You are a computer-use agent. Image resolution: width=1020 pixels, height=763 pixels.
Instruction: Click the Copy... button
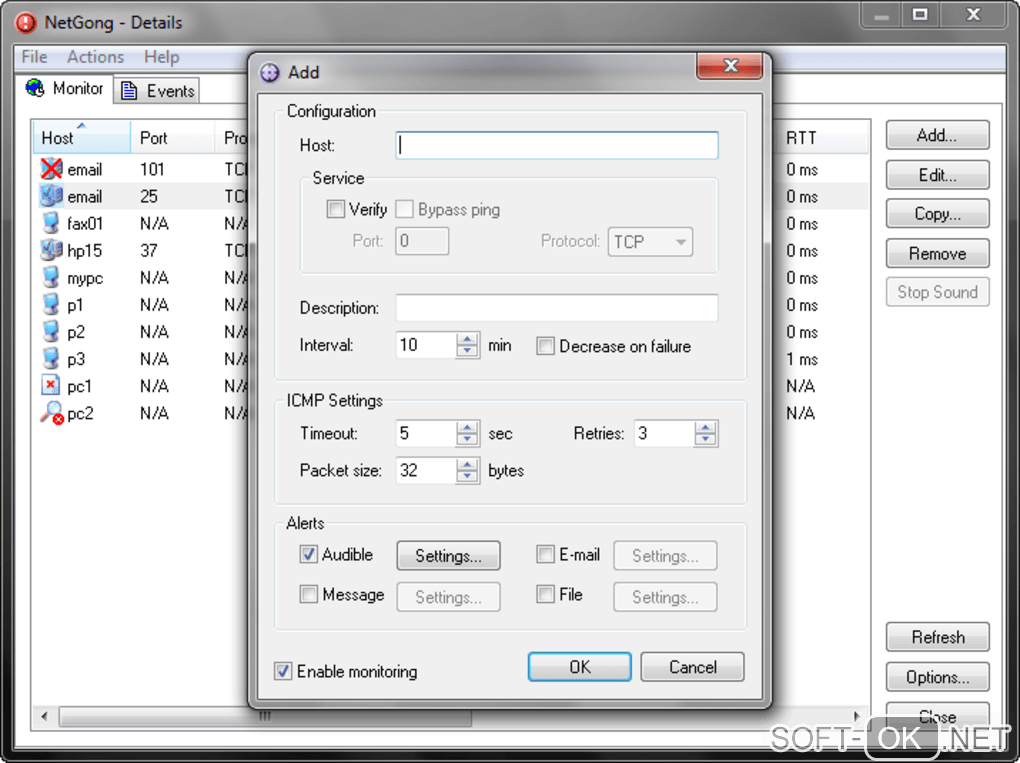coord(937,213)
